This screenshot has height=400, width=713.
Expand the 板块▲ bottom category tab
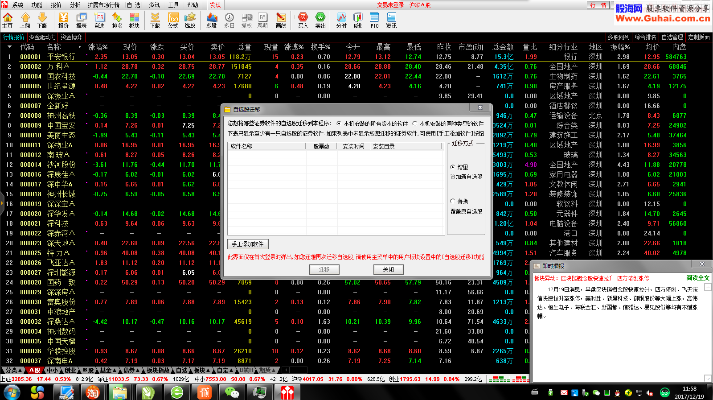point(203,370)
